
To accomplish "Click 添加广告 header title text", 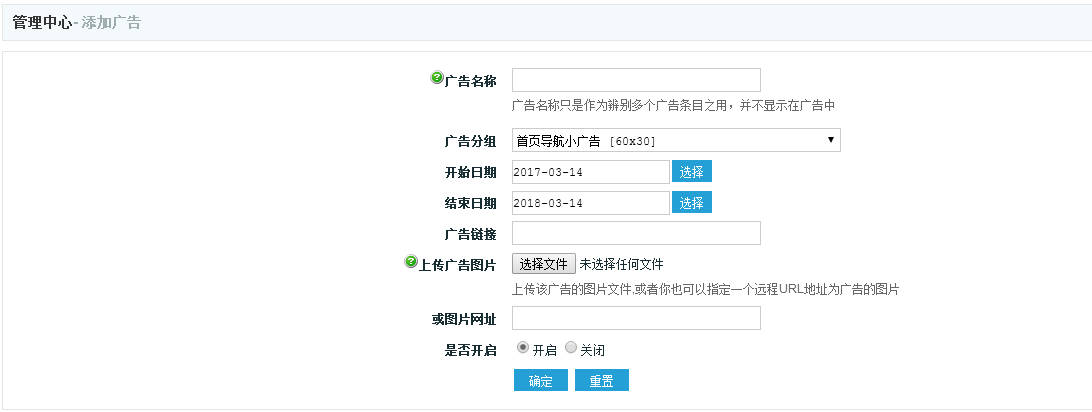I will coord(111,22).
